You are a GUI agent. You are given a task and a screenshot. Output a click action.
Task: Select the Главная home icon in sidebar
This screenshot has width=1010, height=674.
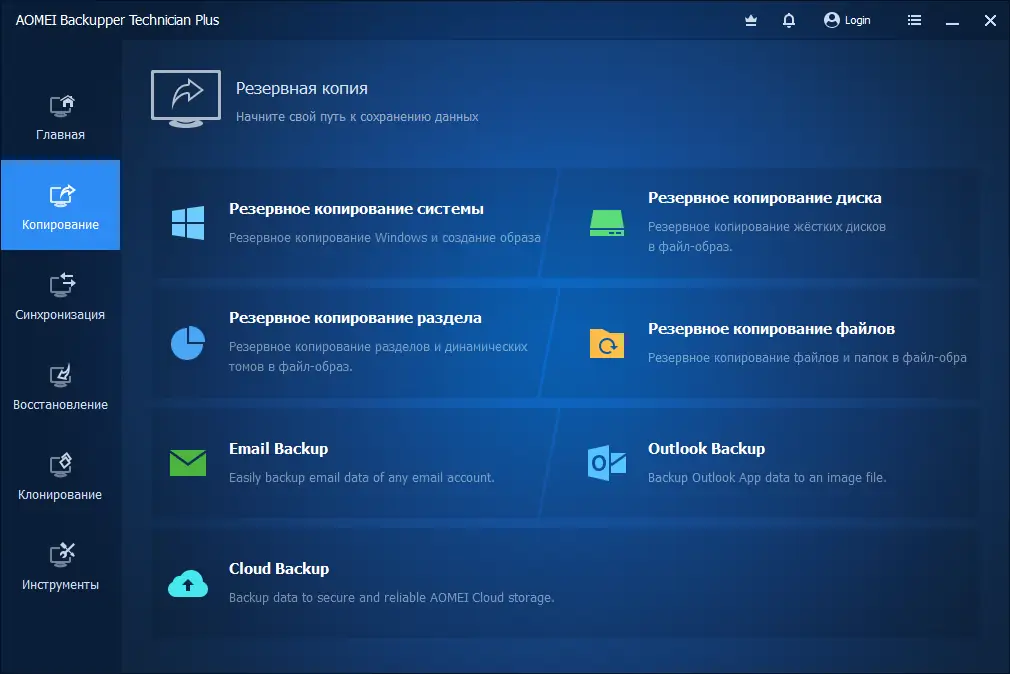click(x=60, y=105)
